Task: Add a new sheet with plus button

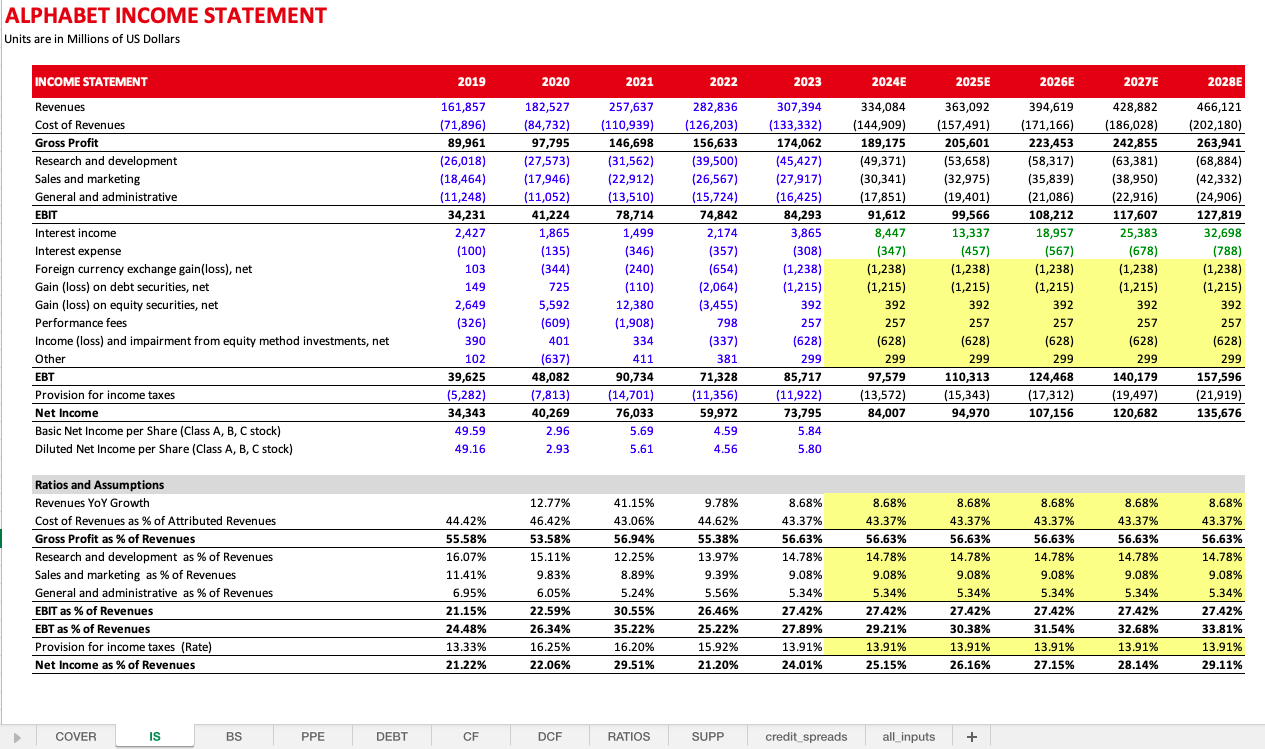Action: click(x=971, y=736)
